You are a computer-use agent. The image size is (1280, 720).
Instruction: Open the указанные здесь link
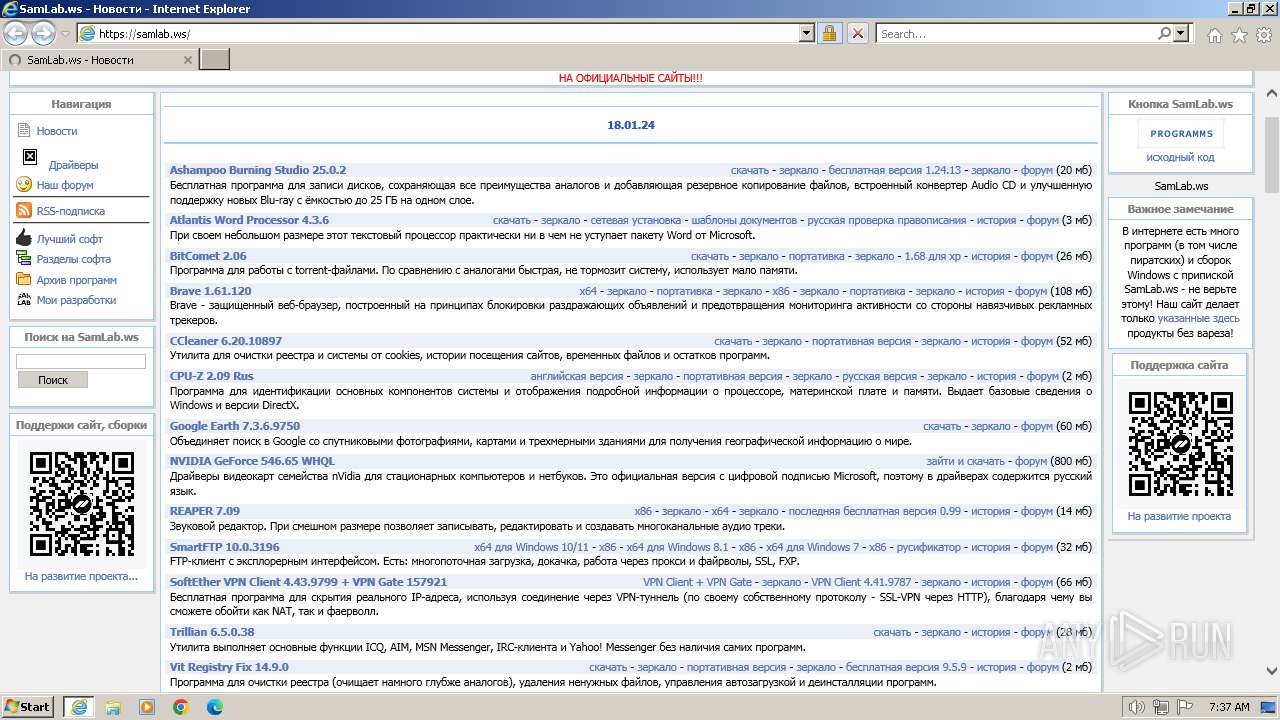click(1198, 318)
